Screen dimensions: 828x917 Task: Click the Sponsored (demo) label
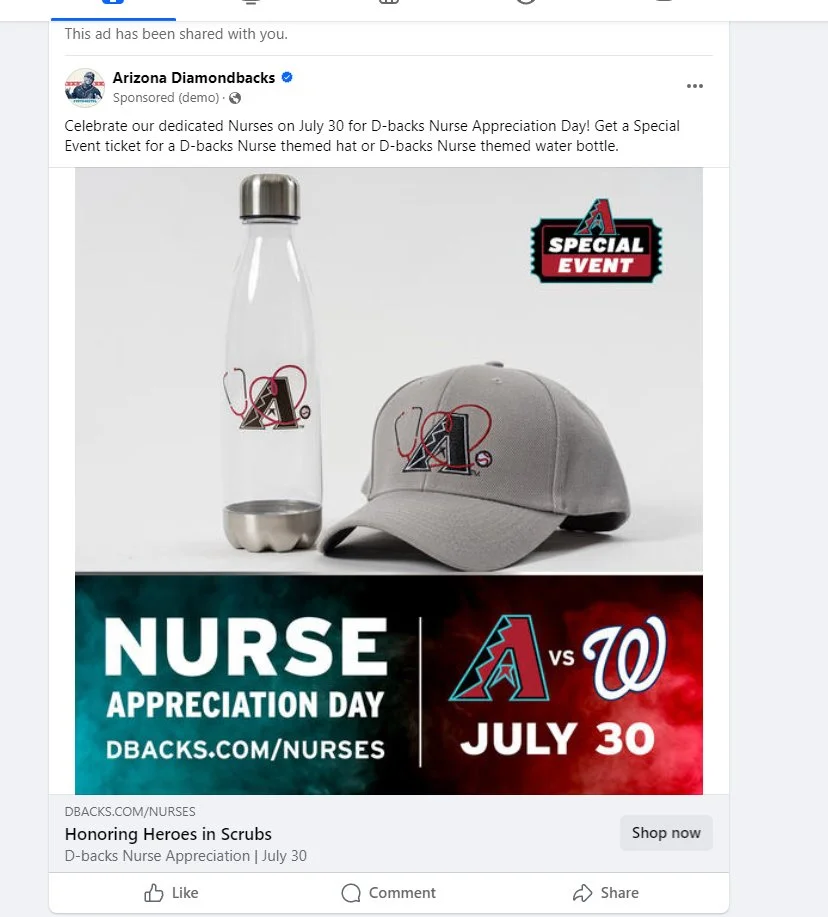(x=165, y=98)
